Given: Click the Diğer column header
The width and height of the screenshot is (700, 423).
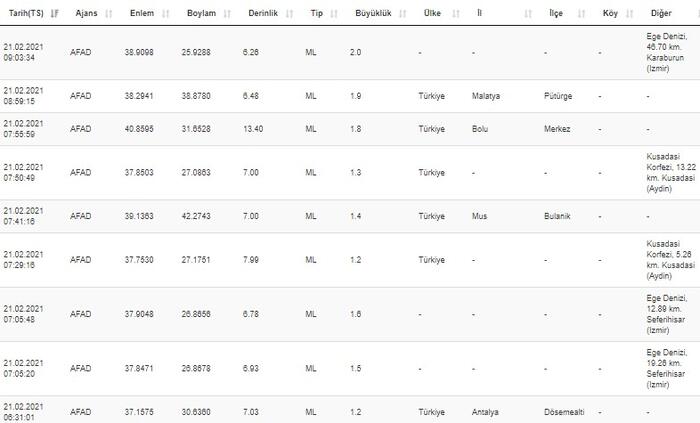Looking at the screenshot, I should point(662,13).
